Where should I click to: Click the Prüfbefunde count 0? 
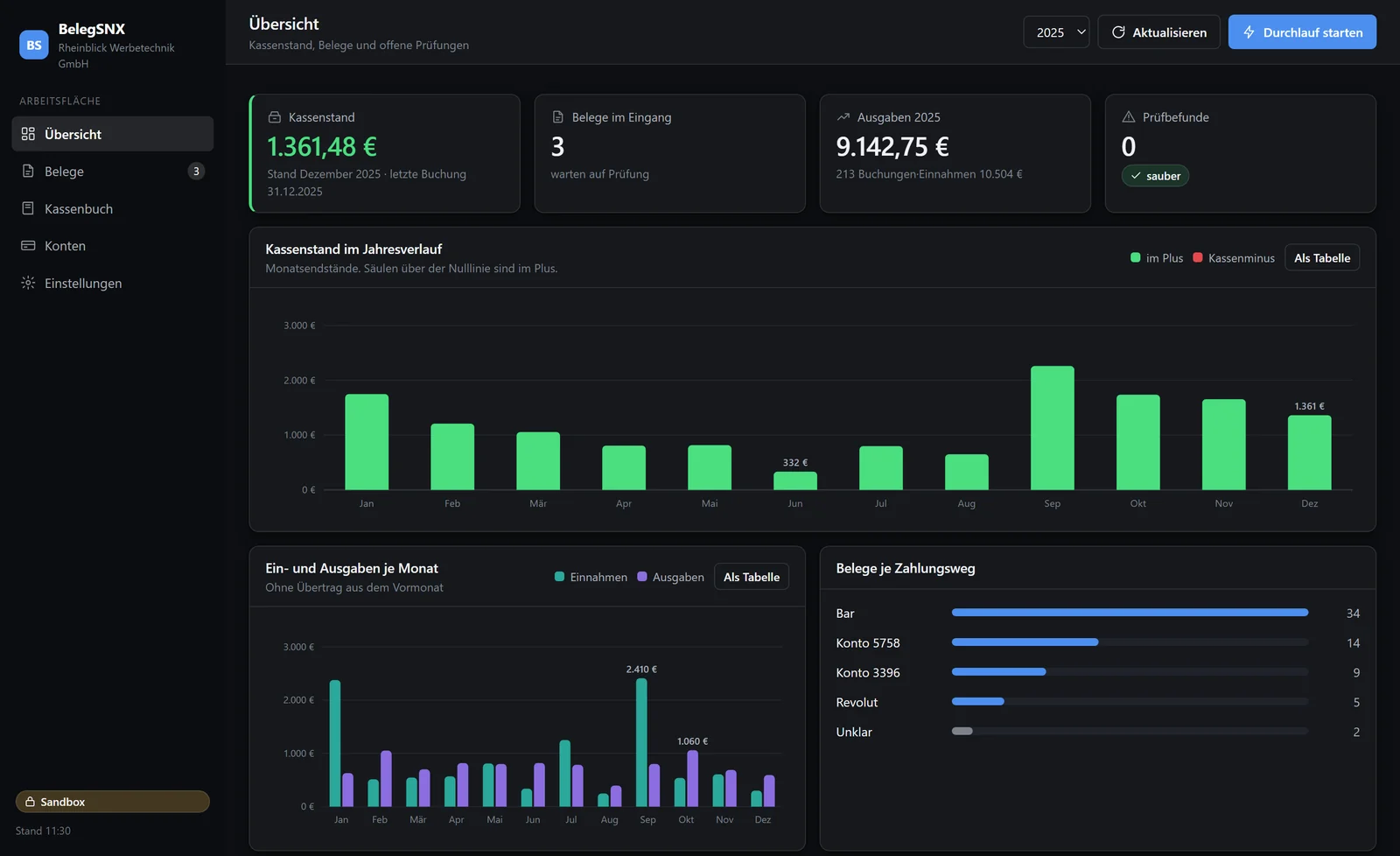coord(1129,146)
